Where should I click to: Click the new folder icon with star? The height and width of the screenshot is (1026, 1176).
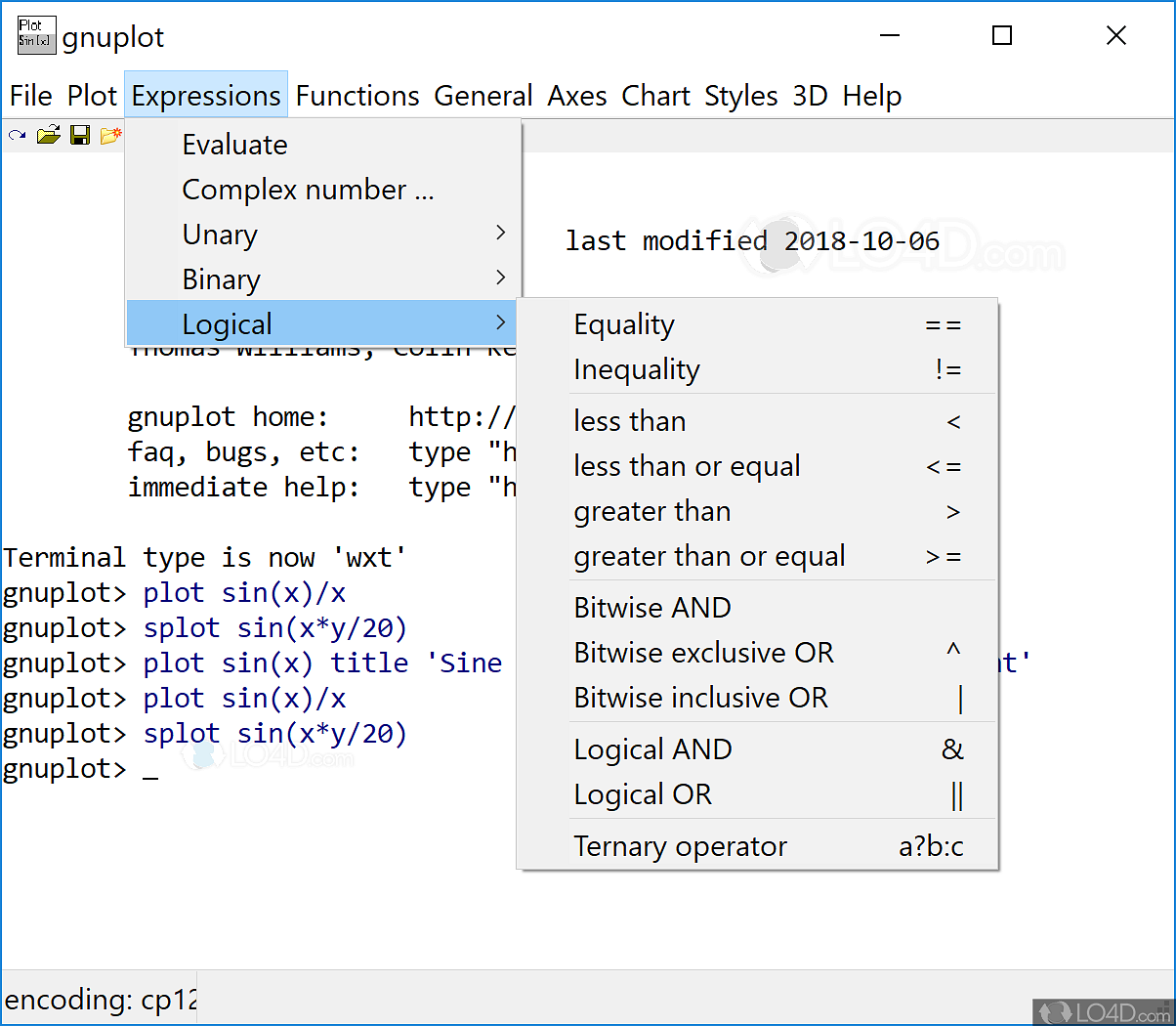point(110,135)
